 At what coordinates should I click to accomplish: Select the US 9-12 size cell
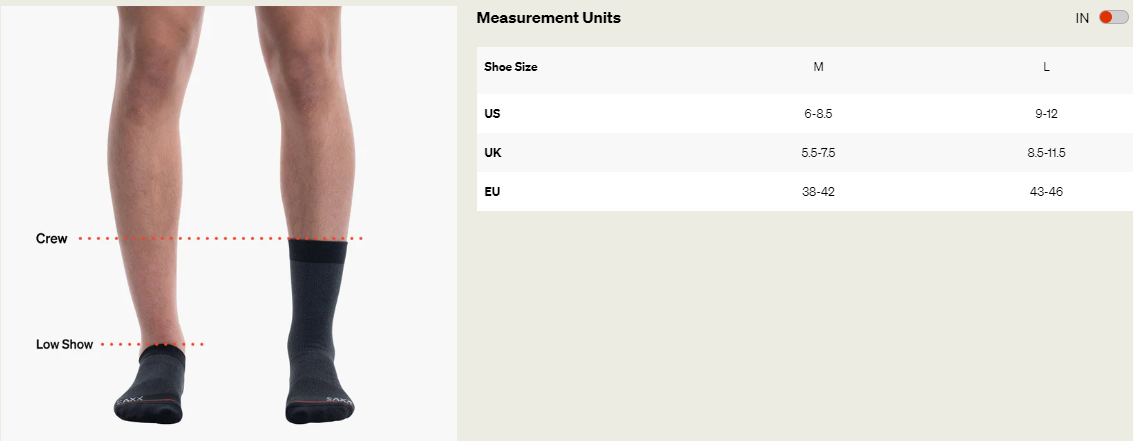1046,114
